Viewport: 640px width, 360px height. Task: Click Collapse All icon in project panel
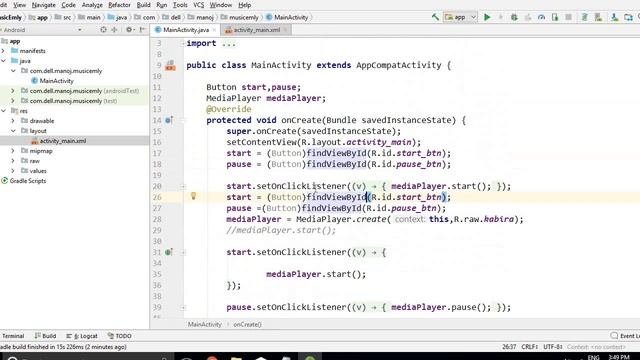tap(114, 30)
